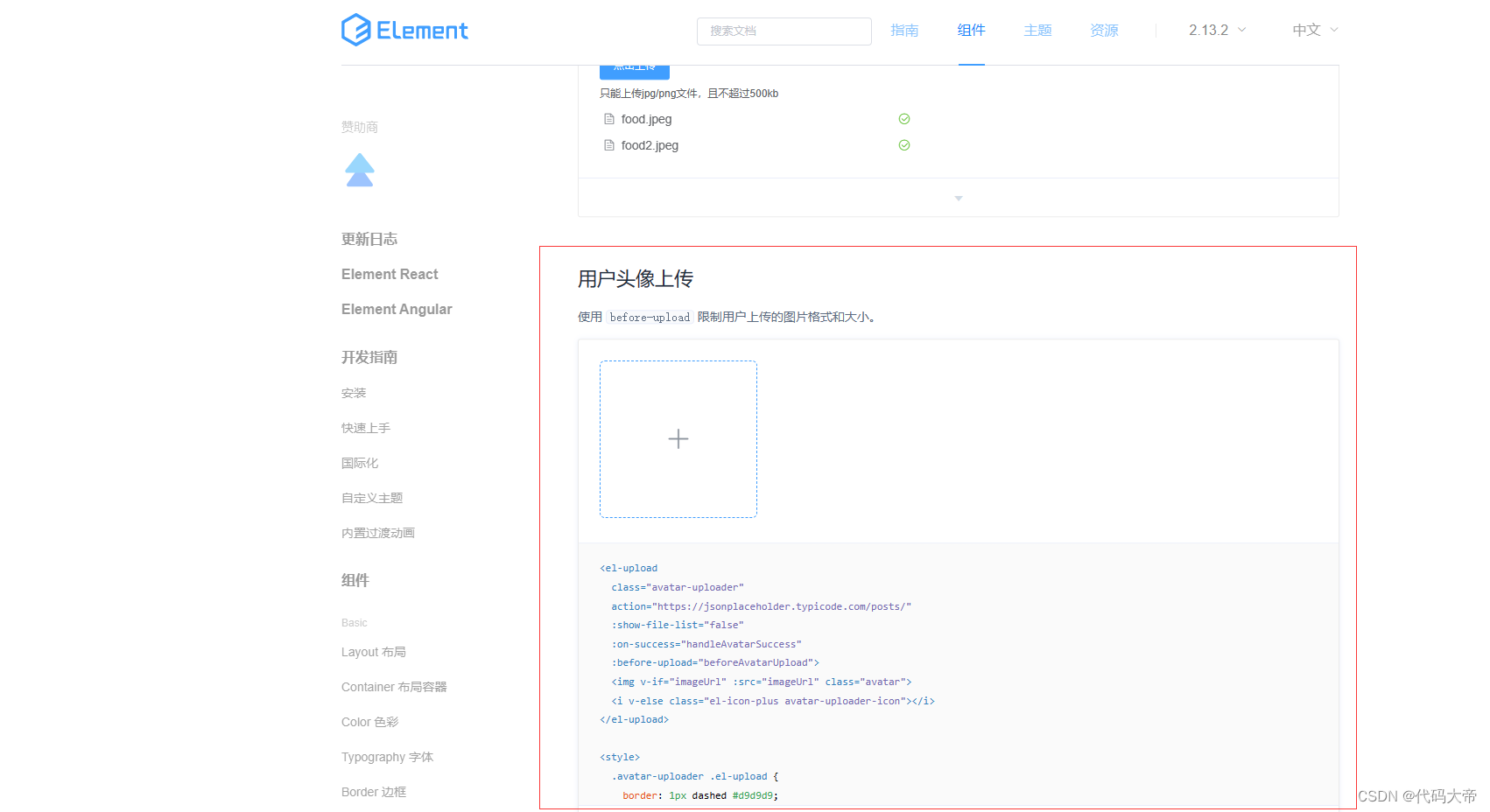Open the 指南 section

click(x=904, y=29)
